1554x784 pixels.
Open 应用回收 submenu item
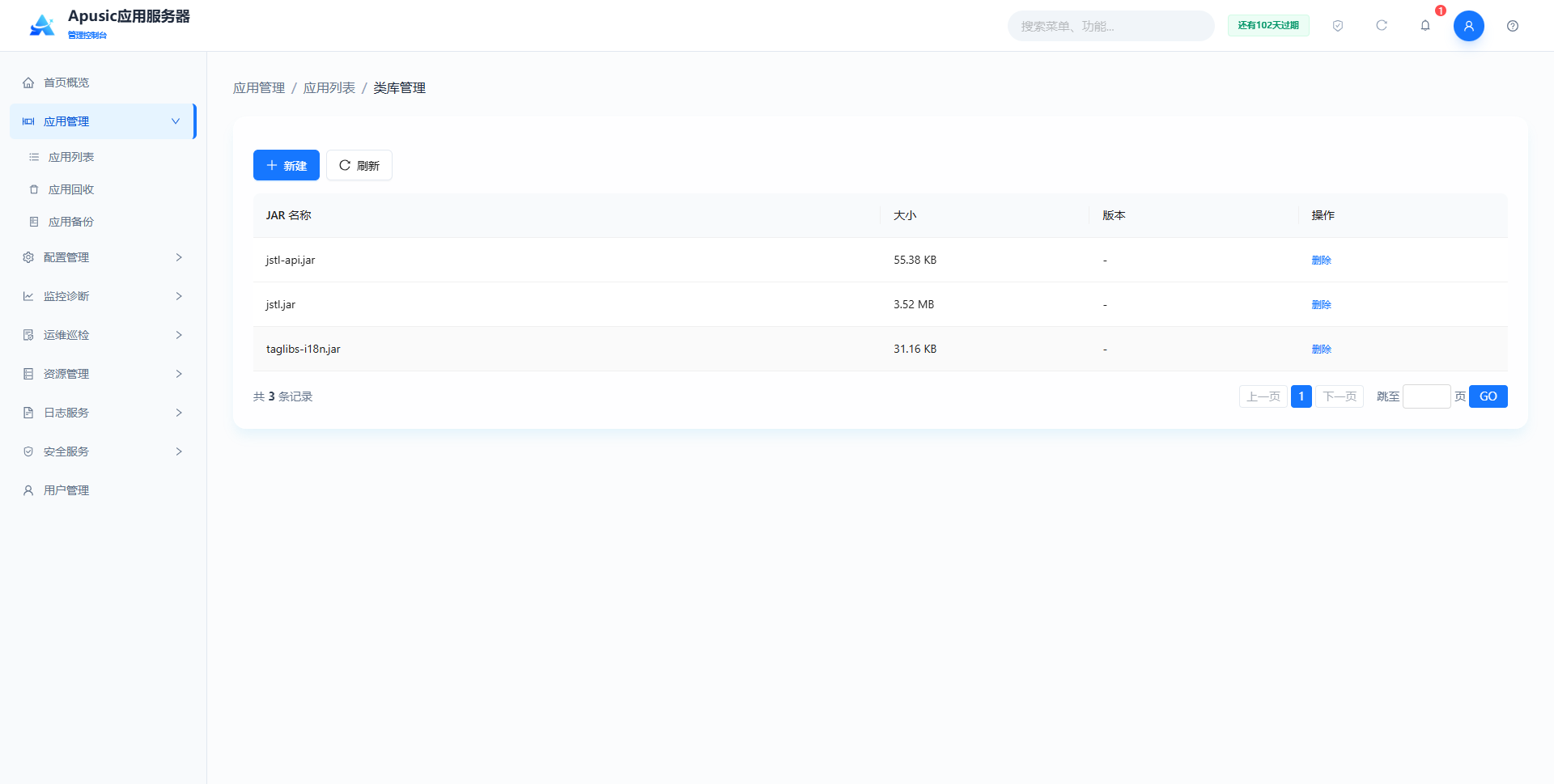click(104, 189)
